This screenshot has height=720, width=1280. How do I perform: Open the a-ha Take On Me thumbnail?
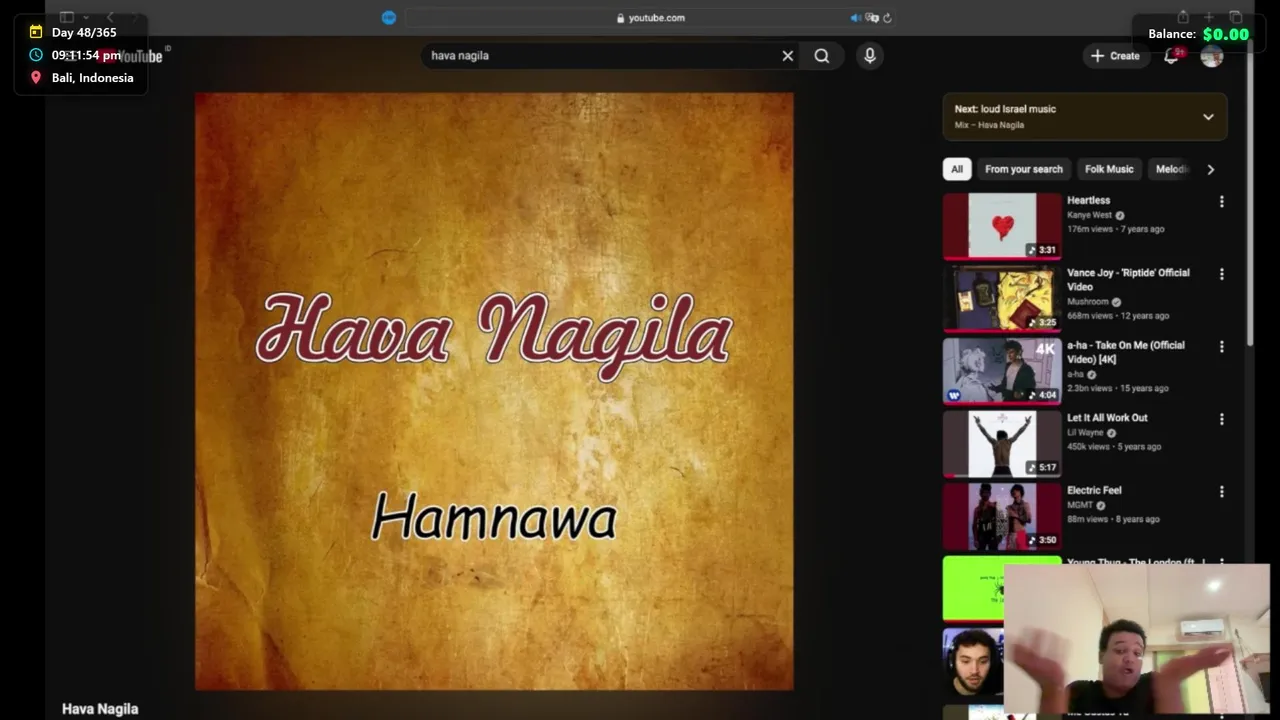click(x=1002, y=371)
